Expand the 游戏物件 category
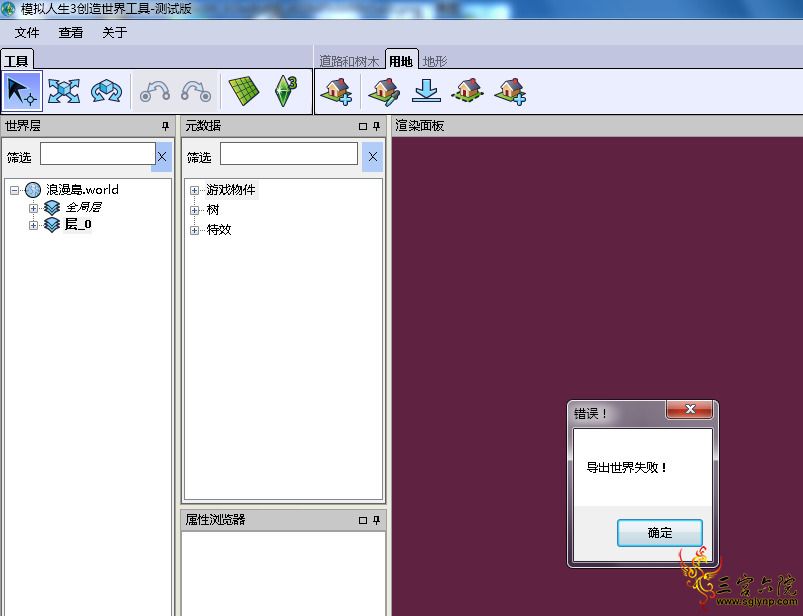Image resolution: width=803 pixels, height=616 pixels. coord(194,190)
